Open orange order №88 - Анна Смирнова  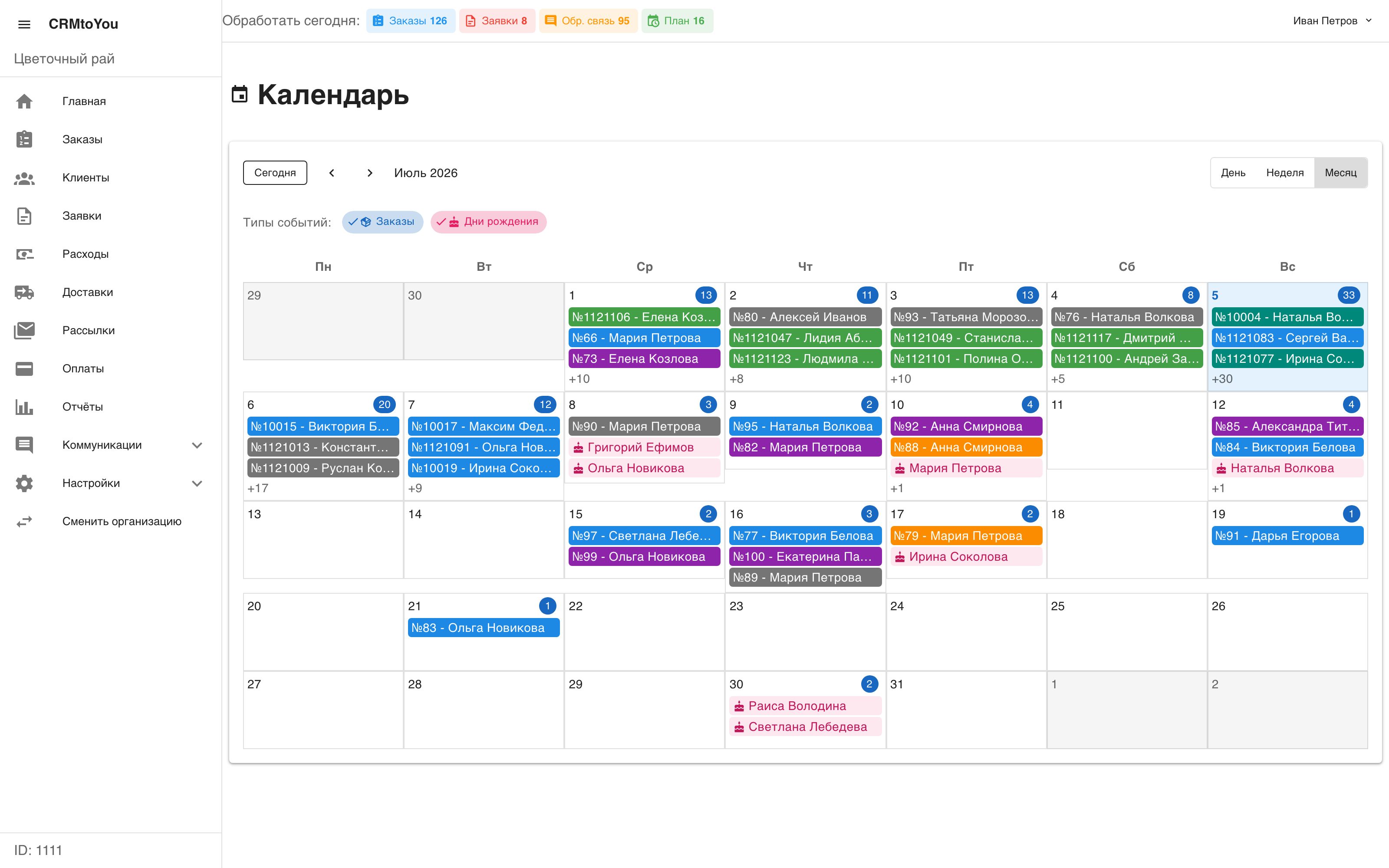point(966,447)
